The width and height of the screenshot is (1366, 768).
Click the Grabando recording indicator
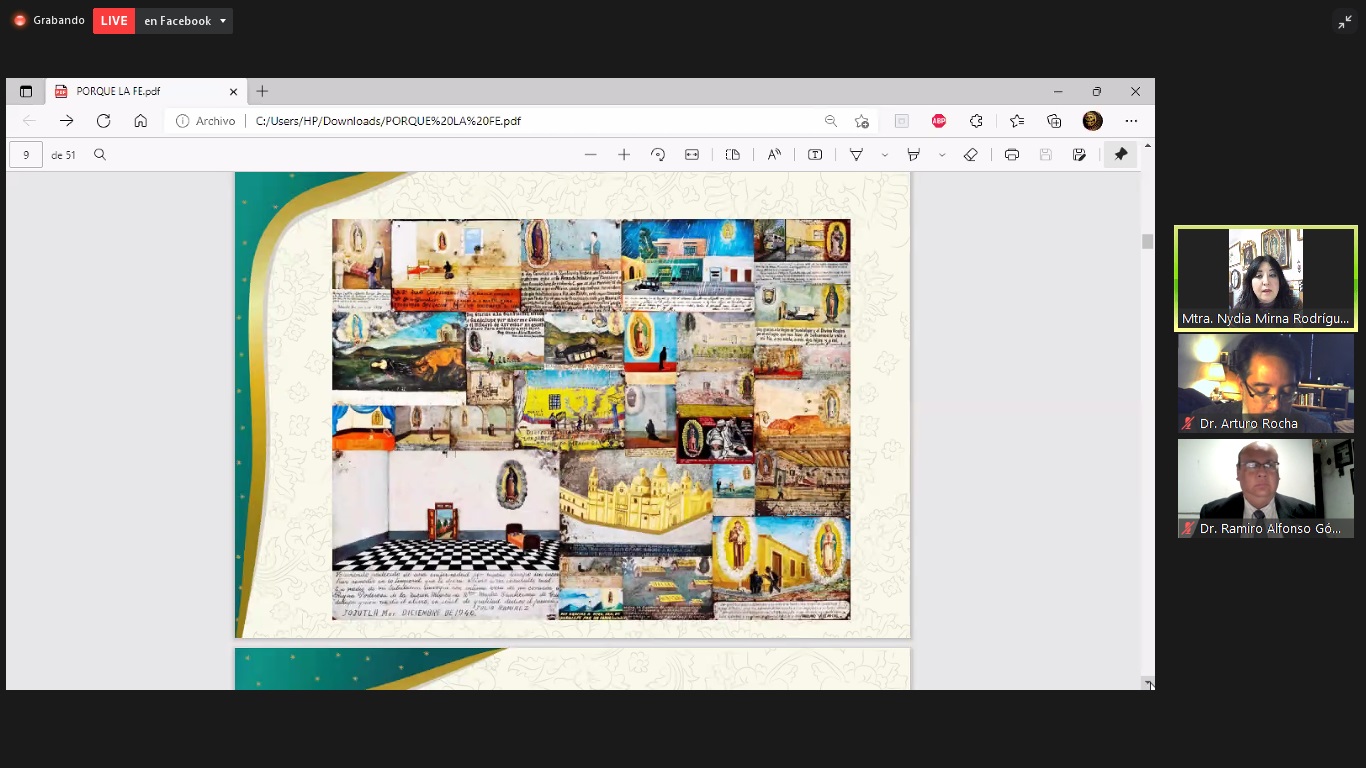point(48,20)
